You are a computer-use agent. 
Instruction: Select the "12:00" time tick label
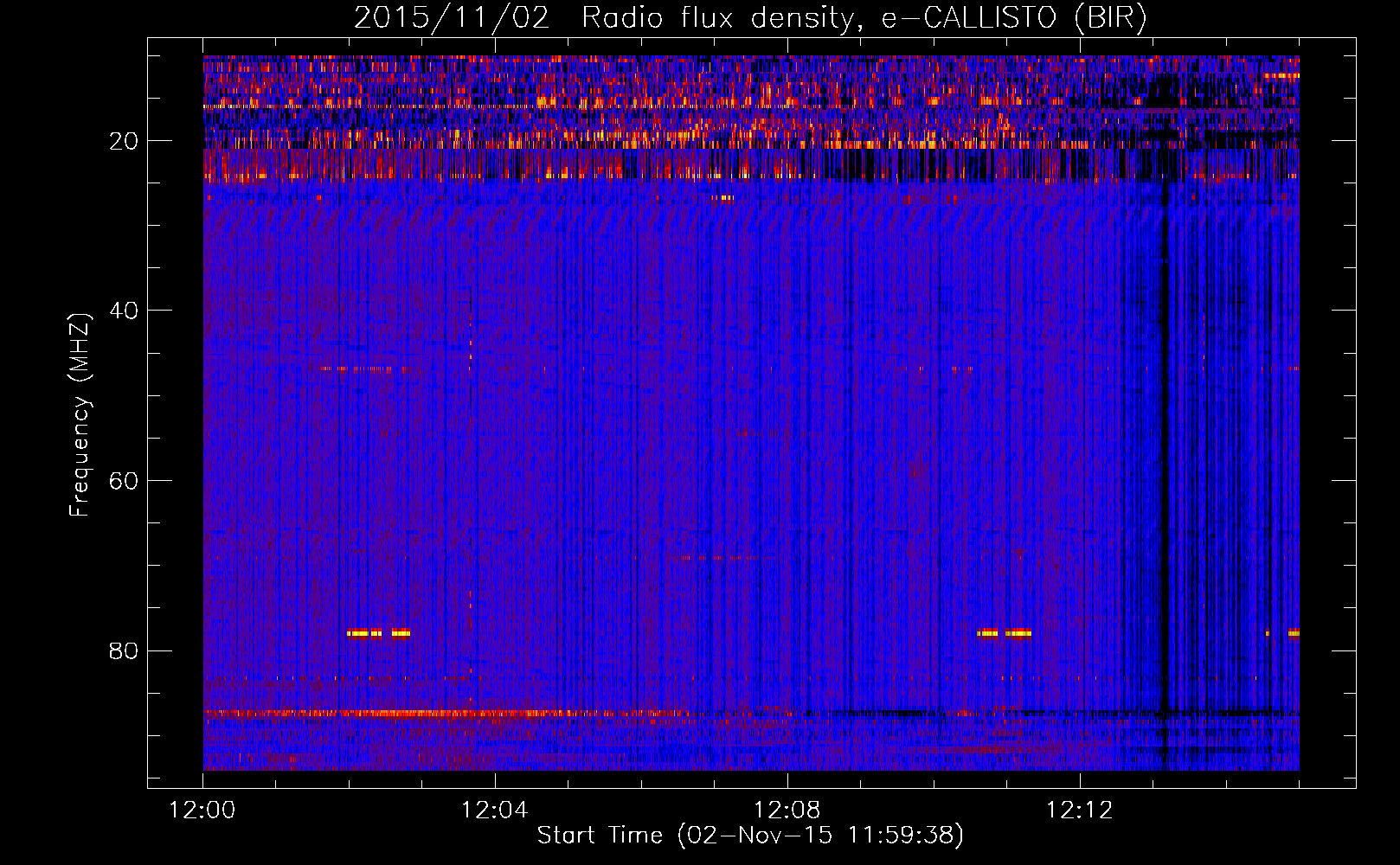click(202, 811)
